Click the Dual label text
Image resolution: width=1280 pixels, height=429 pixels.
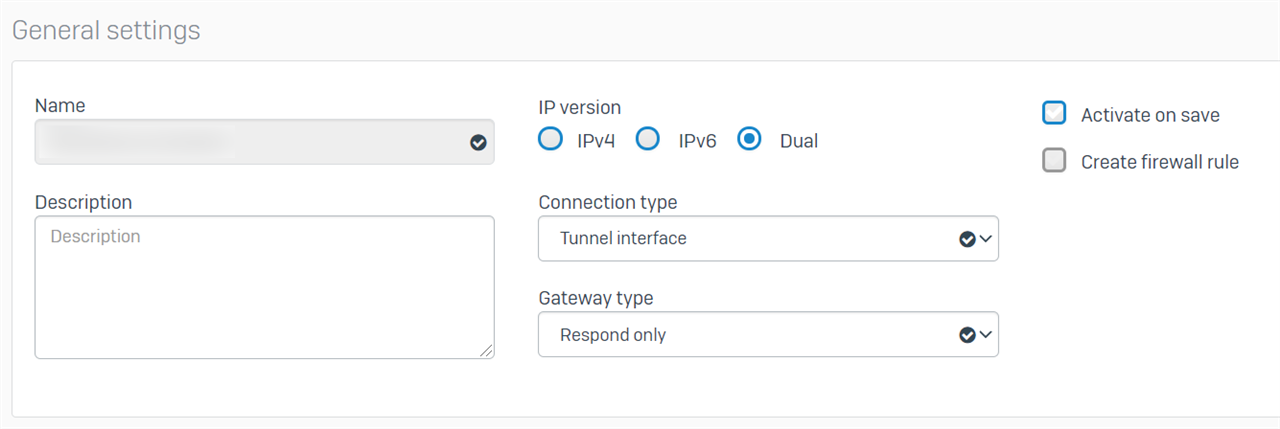tap(799, 141)
